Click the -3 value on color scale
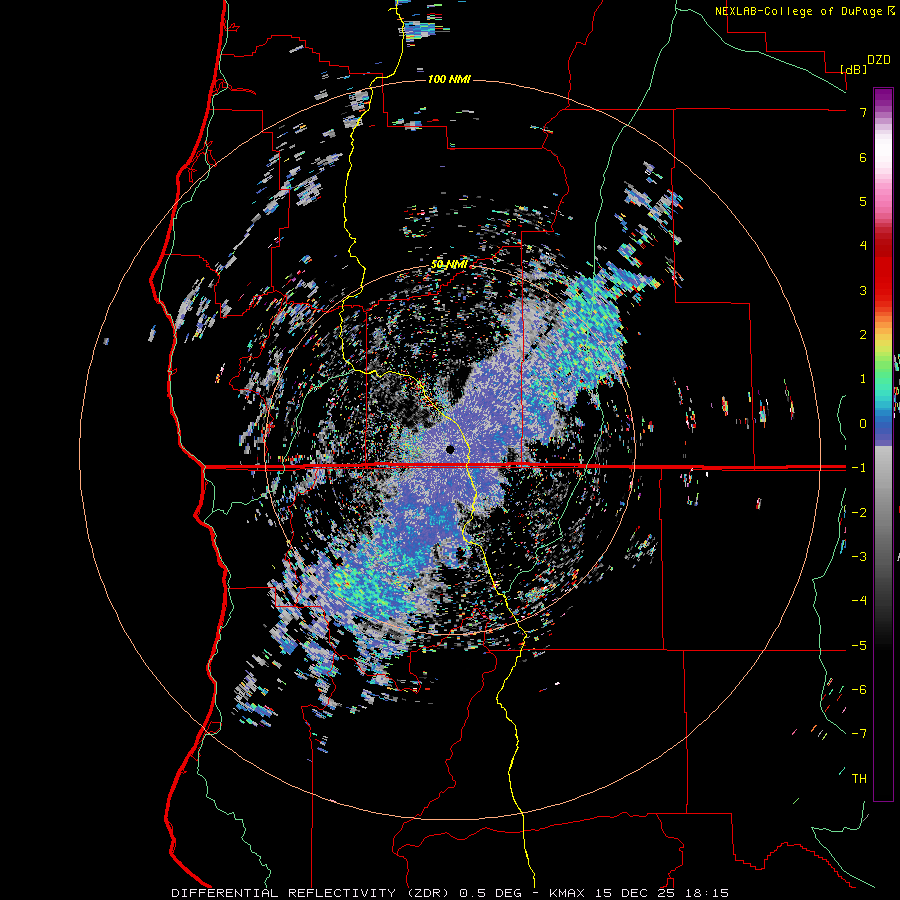The height and width of the screenshot is (900, 900). (859, 556)
